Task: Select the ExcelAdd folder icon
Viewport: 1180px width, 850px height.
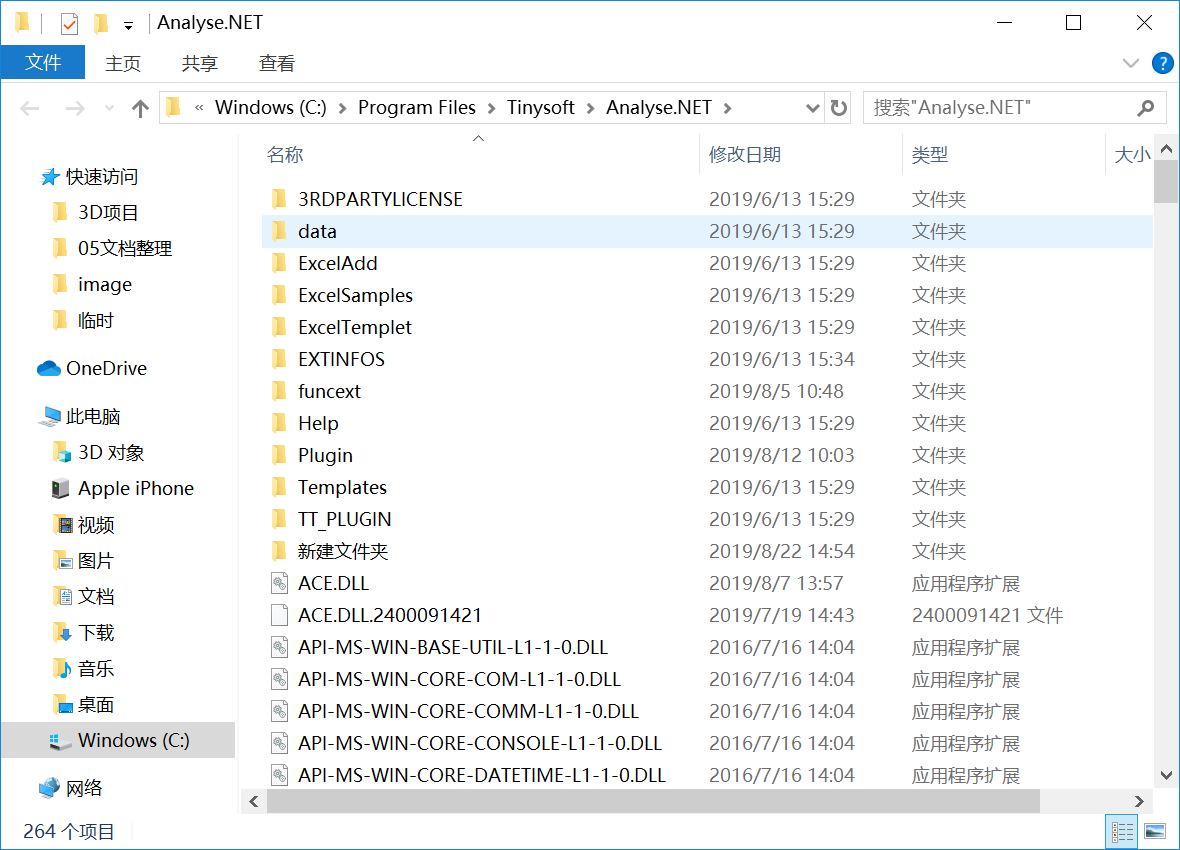Action: 279,263
